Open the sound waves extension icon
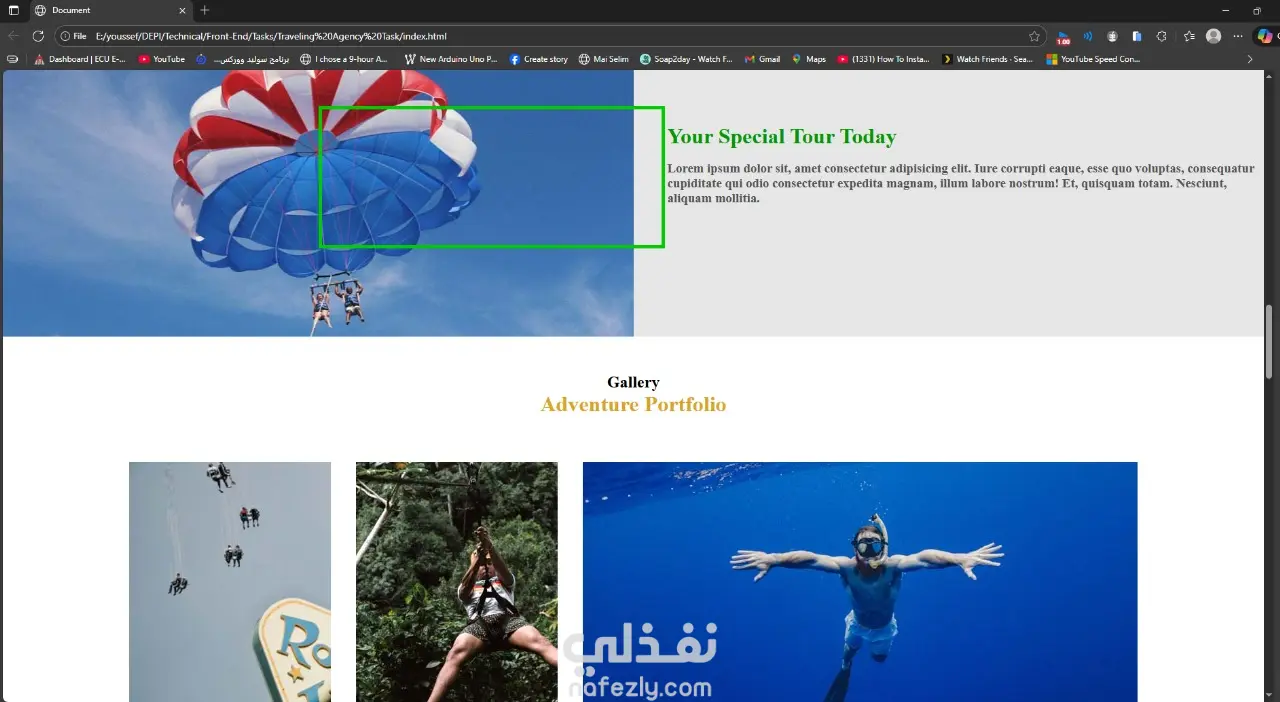 point(1088,36)
